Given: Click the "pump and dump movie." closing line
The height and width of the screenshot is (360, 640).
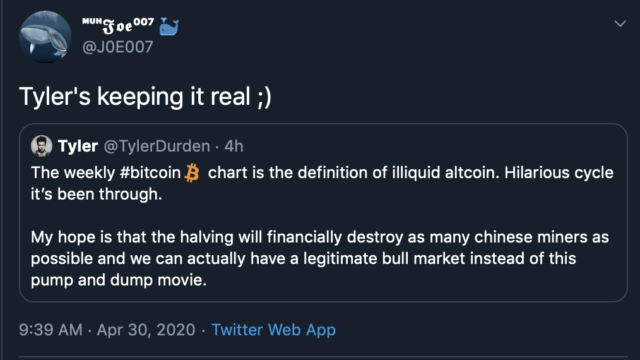Looking at the screenshot, I should pyautogui.click(x=119, y=280).
